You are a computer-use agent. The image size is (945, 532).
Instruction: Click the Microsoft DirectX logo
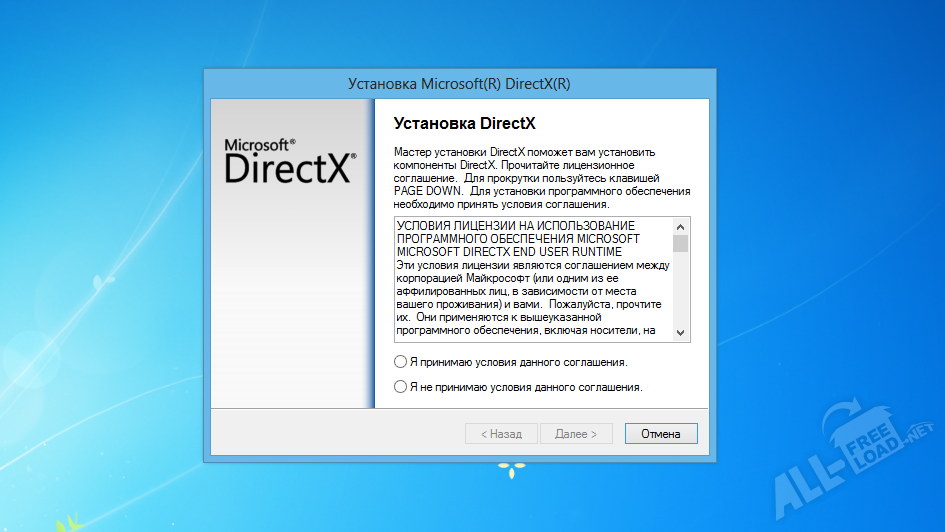289,161
